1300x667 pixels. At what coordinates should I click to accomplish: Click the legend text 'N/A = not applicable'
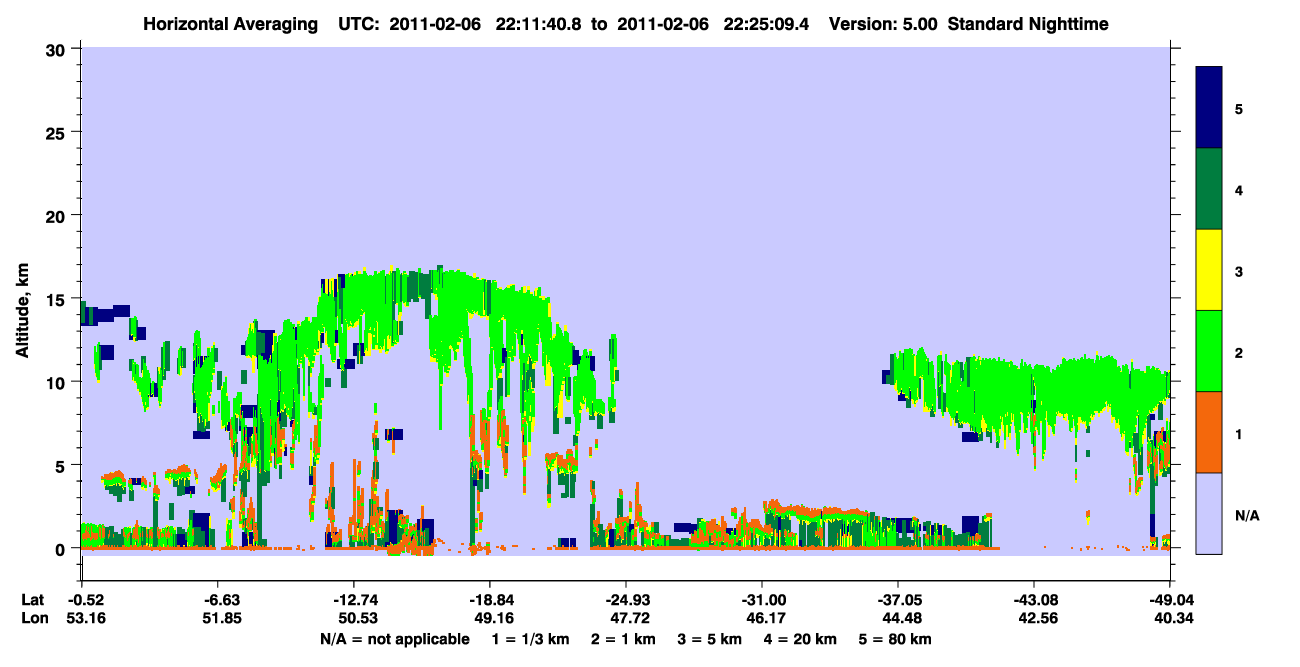pyautogui.click(x=394, y=639)
